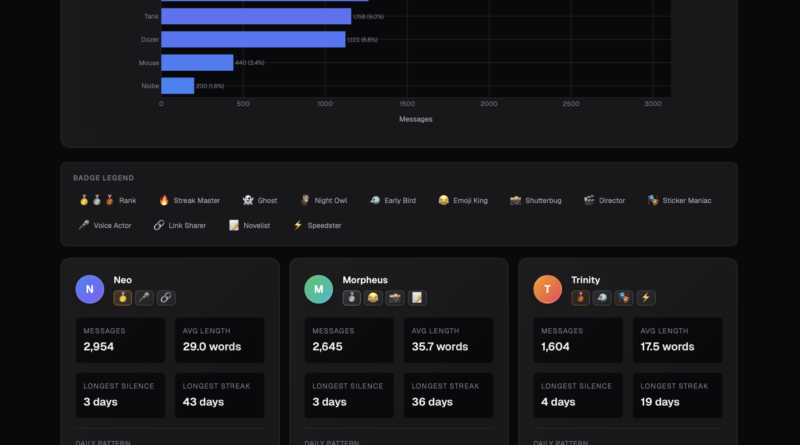Click the Streak Master fire legend icon
Viewport: 800px width, 445px height.
click(164, 200)
